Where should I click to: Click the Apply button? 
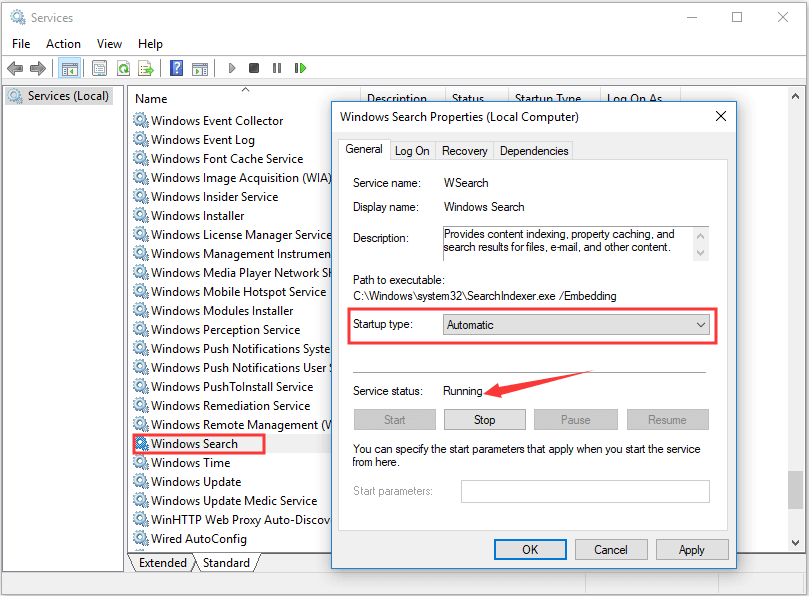pyautogui.click(x=691, y=549)
